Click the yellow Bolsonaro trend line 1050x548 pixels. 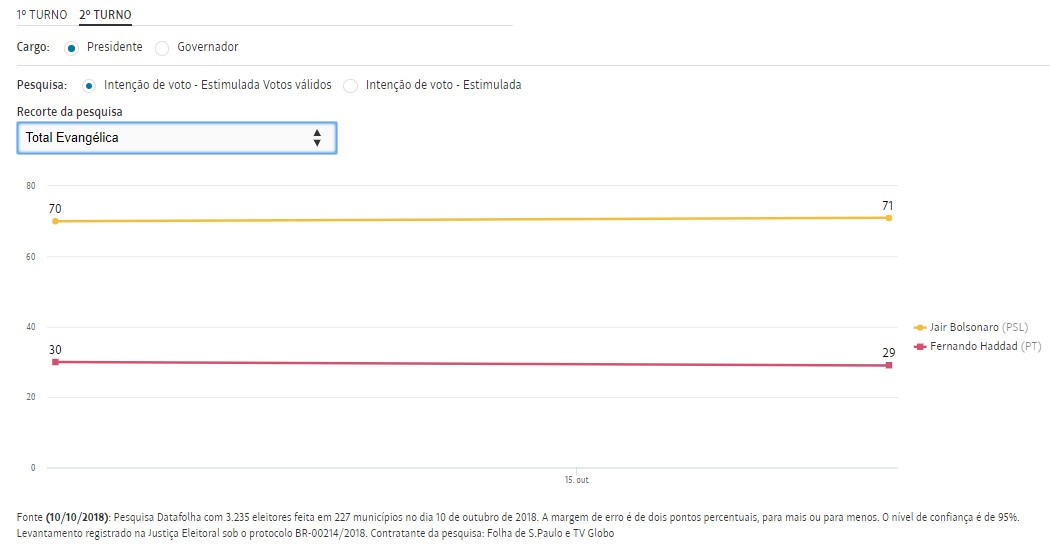click(470, 219)
